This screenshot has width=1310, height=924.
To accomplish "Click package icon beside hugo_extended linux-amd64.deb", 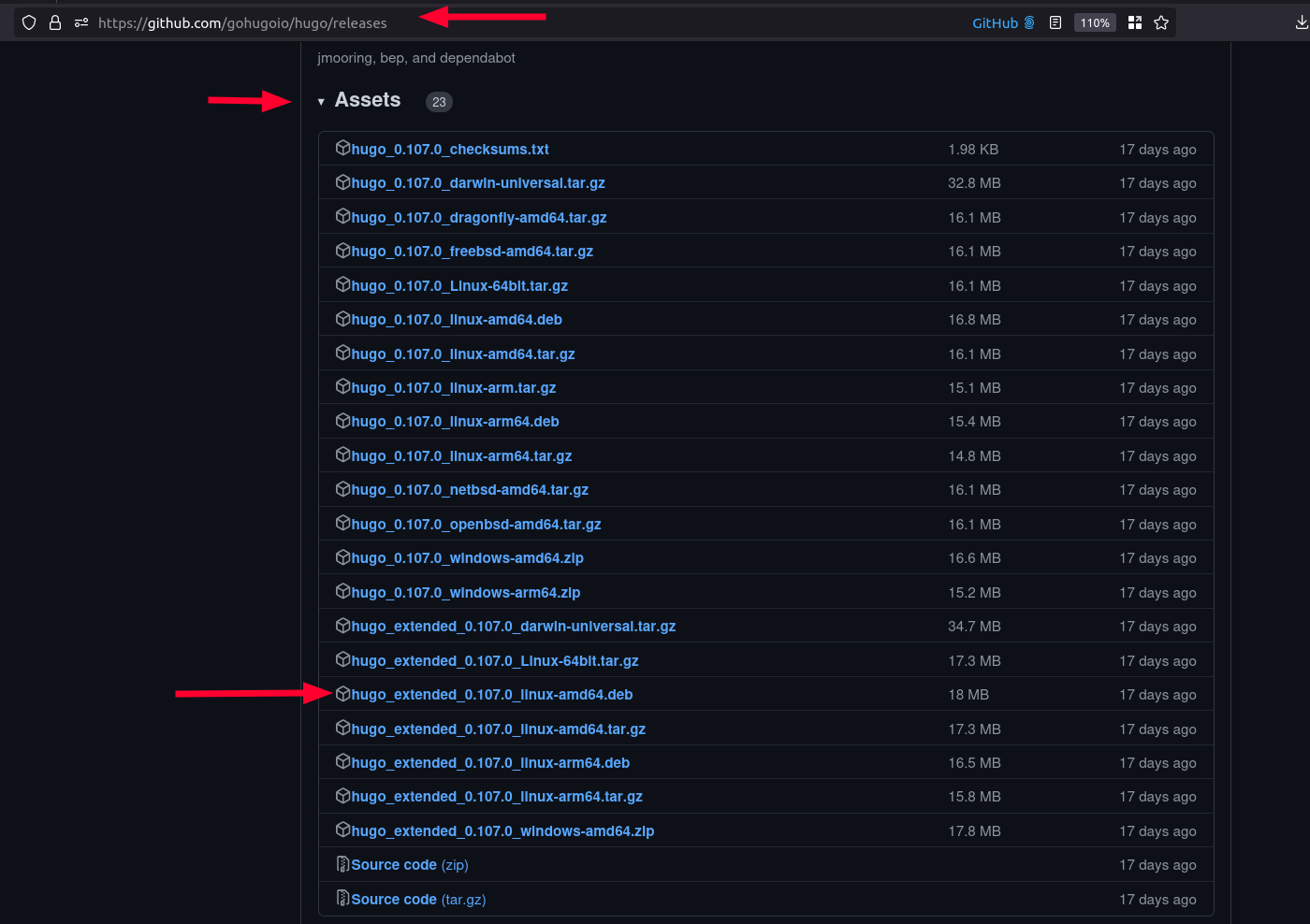I will coord(342,693).
